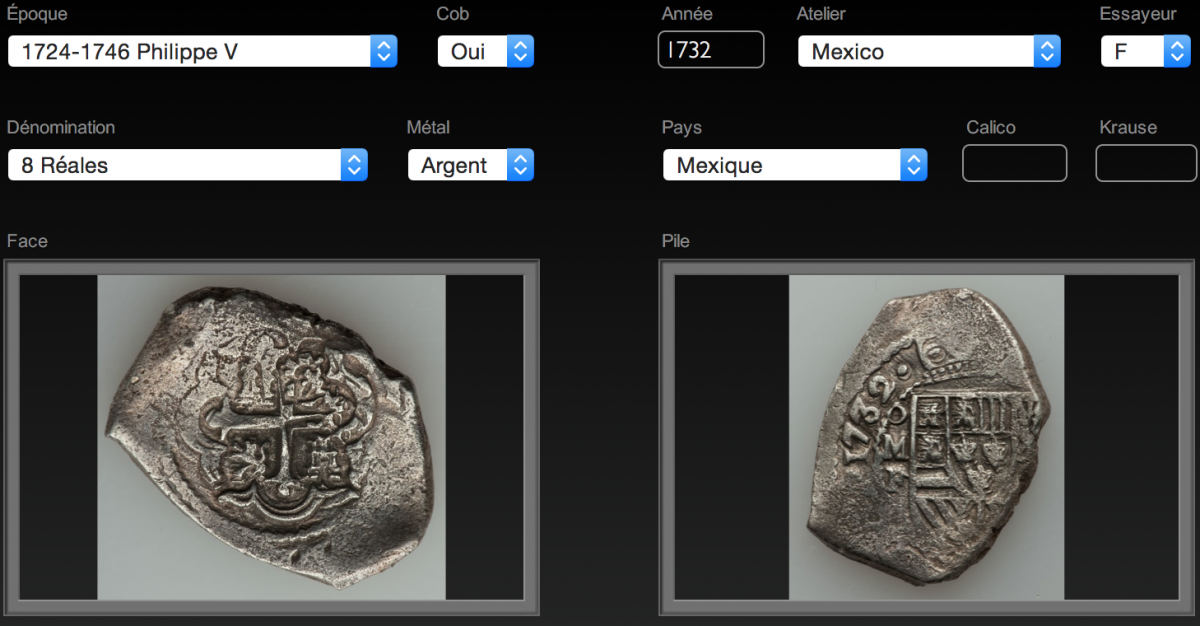Image resolution: width=1200 pixels, height=626 pixels.
Task: Click the Atelier dropdown blue chevron icon
Action: point(1046,51)
